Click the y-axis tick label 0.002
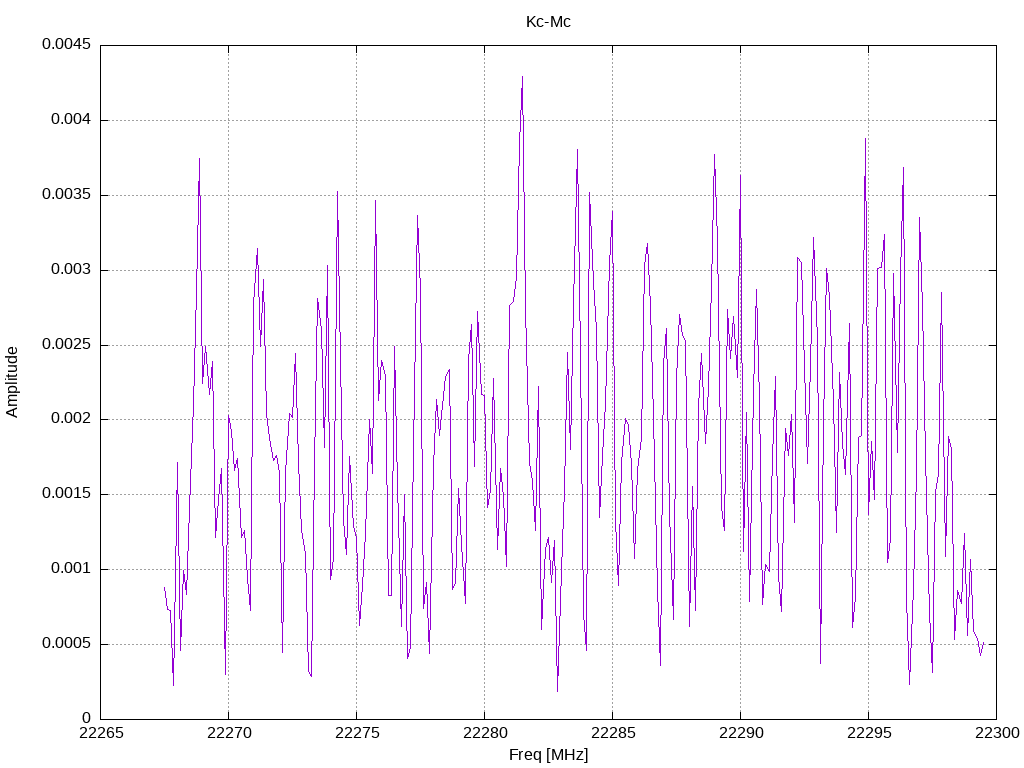Image resolution: width=1024 pixels, height=768 pixels. [71, 419]
